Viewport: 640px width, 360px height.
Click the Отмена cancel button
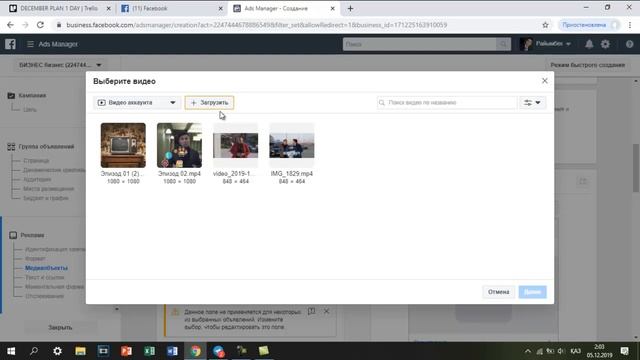[x=498, y=292]
